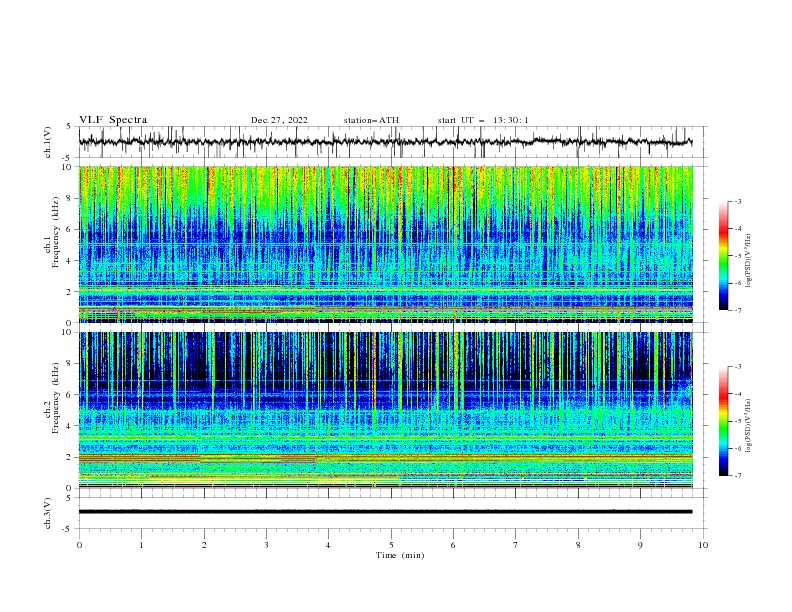Click the time axis tick label "9"
Screen dimensions: 792x612
point(640,545)
